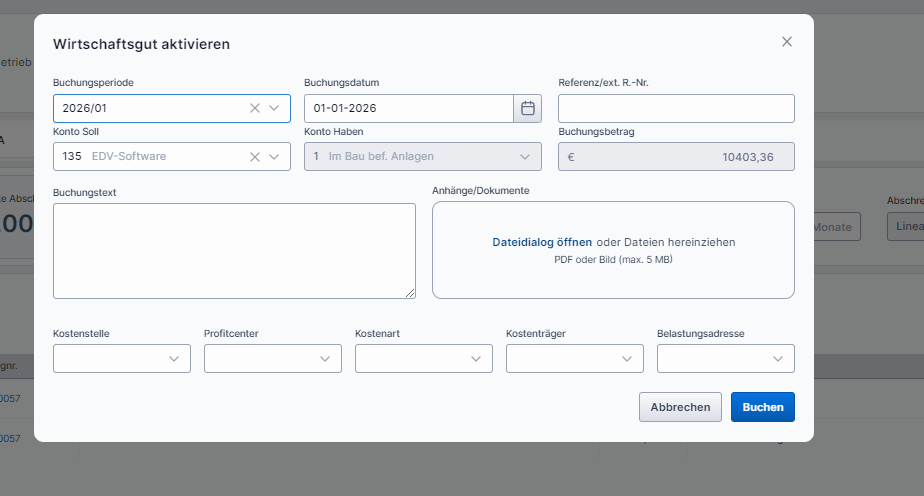Focus the Referenz/ext. R.-Nr. field
This screenshot has height=496, width=924.
point(676,108)
